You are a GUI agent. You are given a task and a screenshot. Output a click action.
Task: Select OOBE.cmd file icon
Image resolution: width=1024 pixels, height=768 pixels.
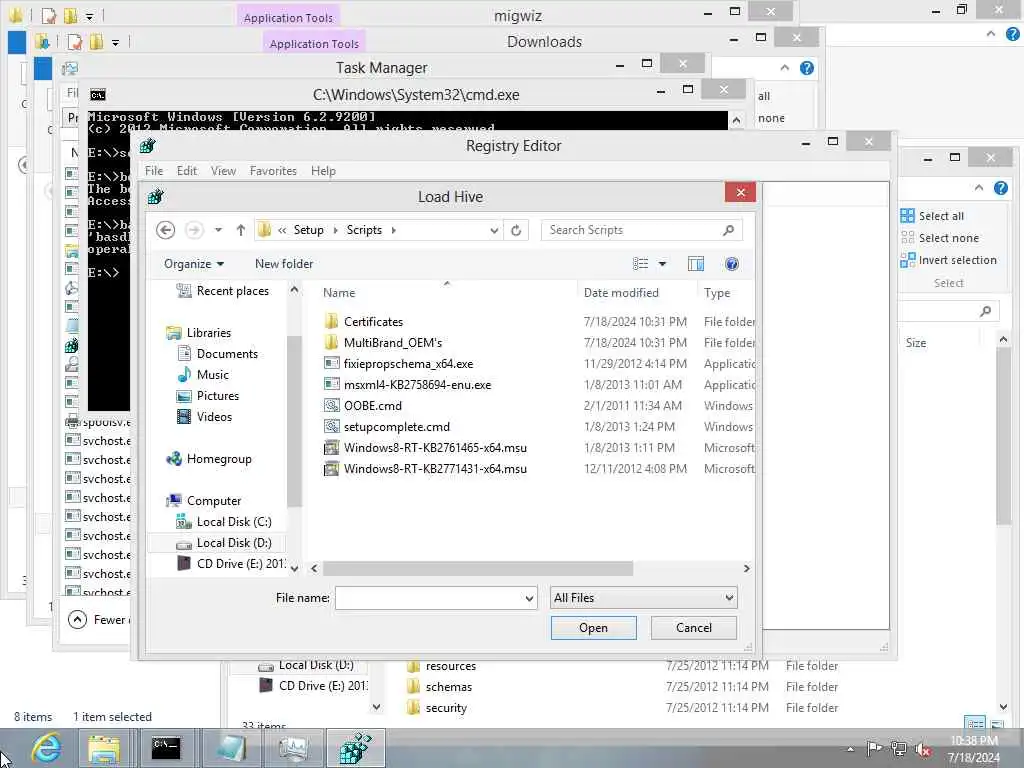(332, 406)
